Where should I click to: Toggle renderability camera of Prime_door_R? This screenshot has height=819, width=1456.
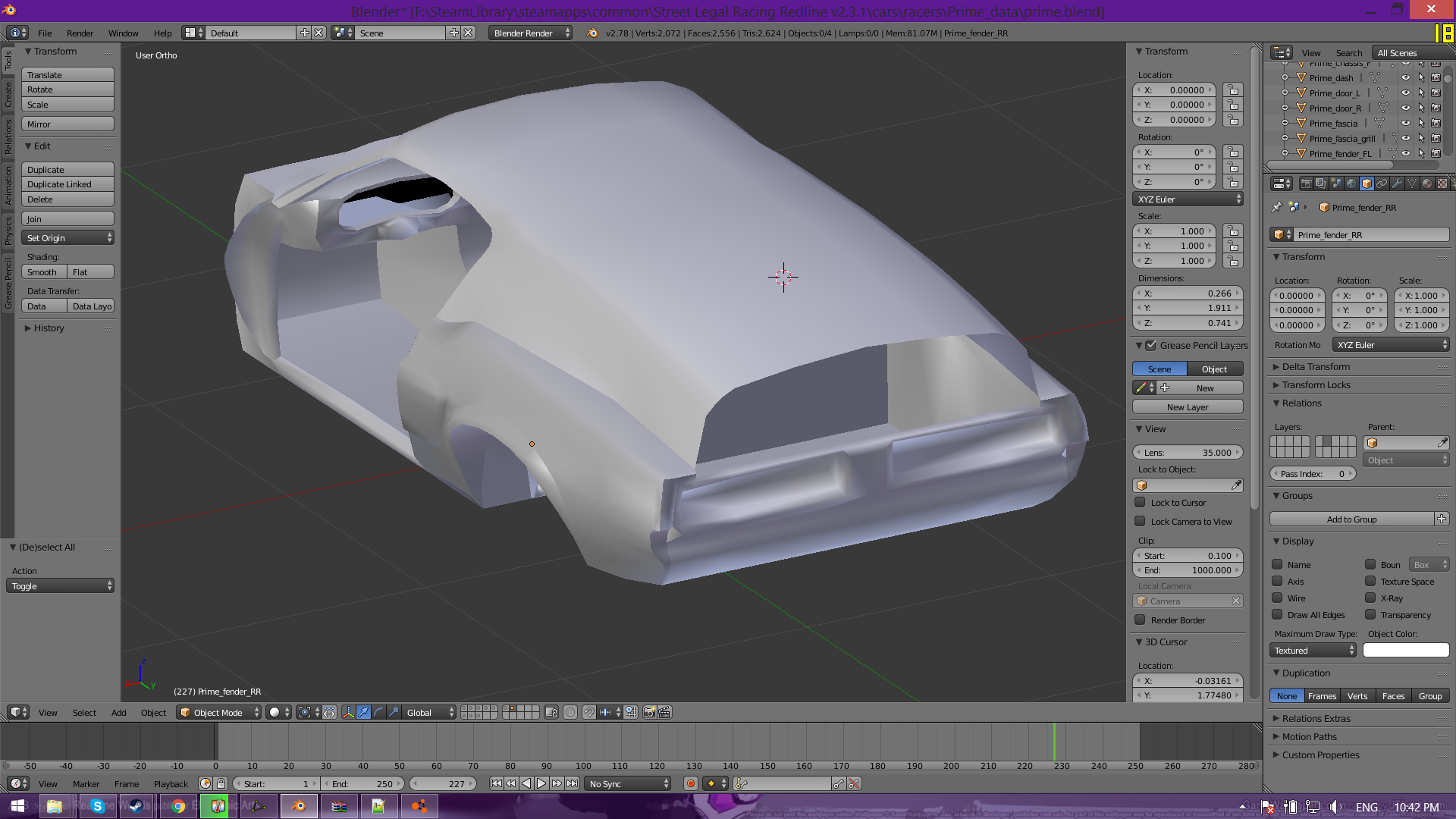point(1436,108)
